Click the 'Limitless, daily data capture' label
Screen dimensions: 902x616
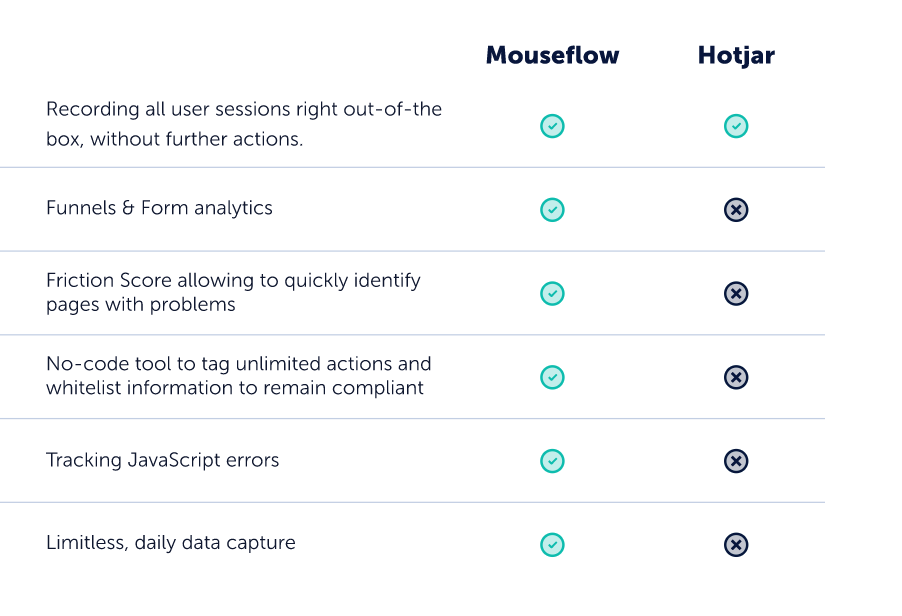click(171, 543)
